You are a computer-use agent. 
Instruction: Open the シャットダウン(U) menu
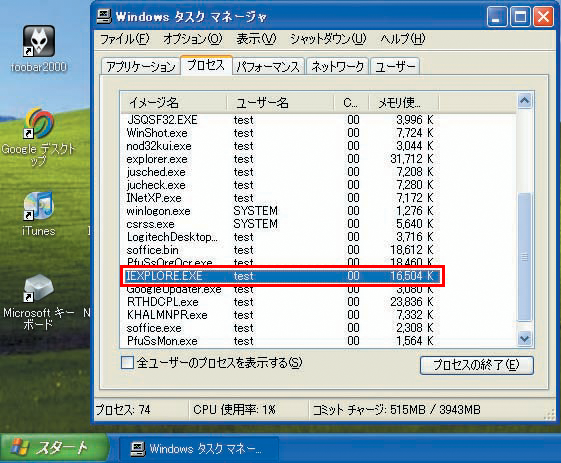pos(328,39)
